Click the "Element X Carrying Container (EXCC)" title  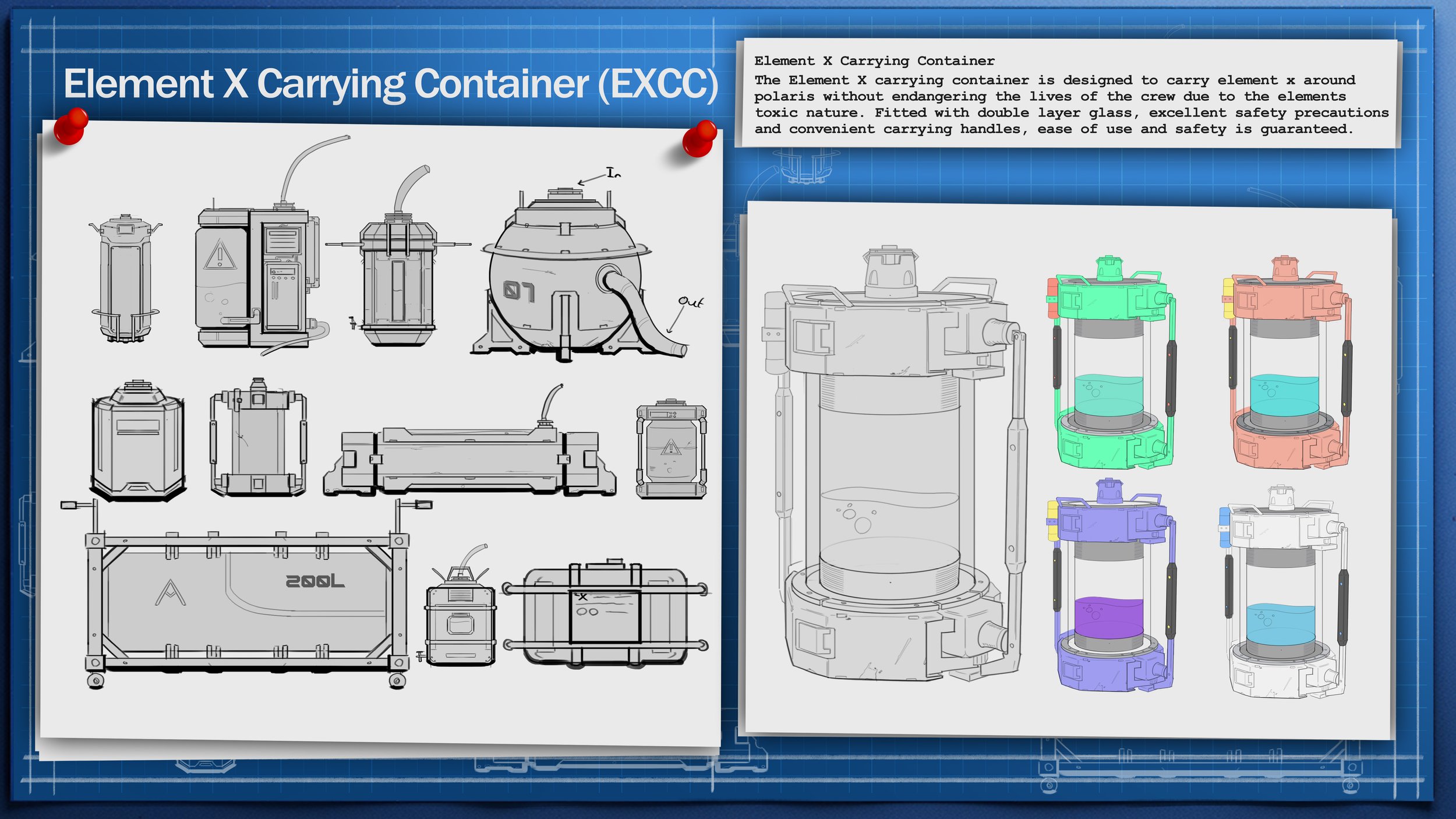[x=391, y=84]
